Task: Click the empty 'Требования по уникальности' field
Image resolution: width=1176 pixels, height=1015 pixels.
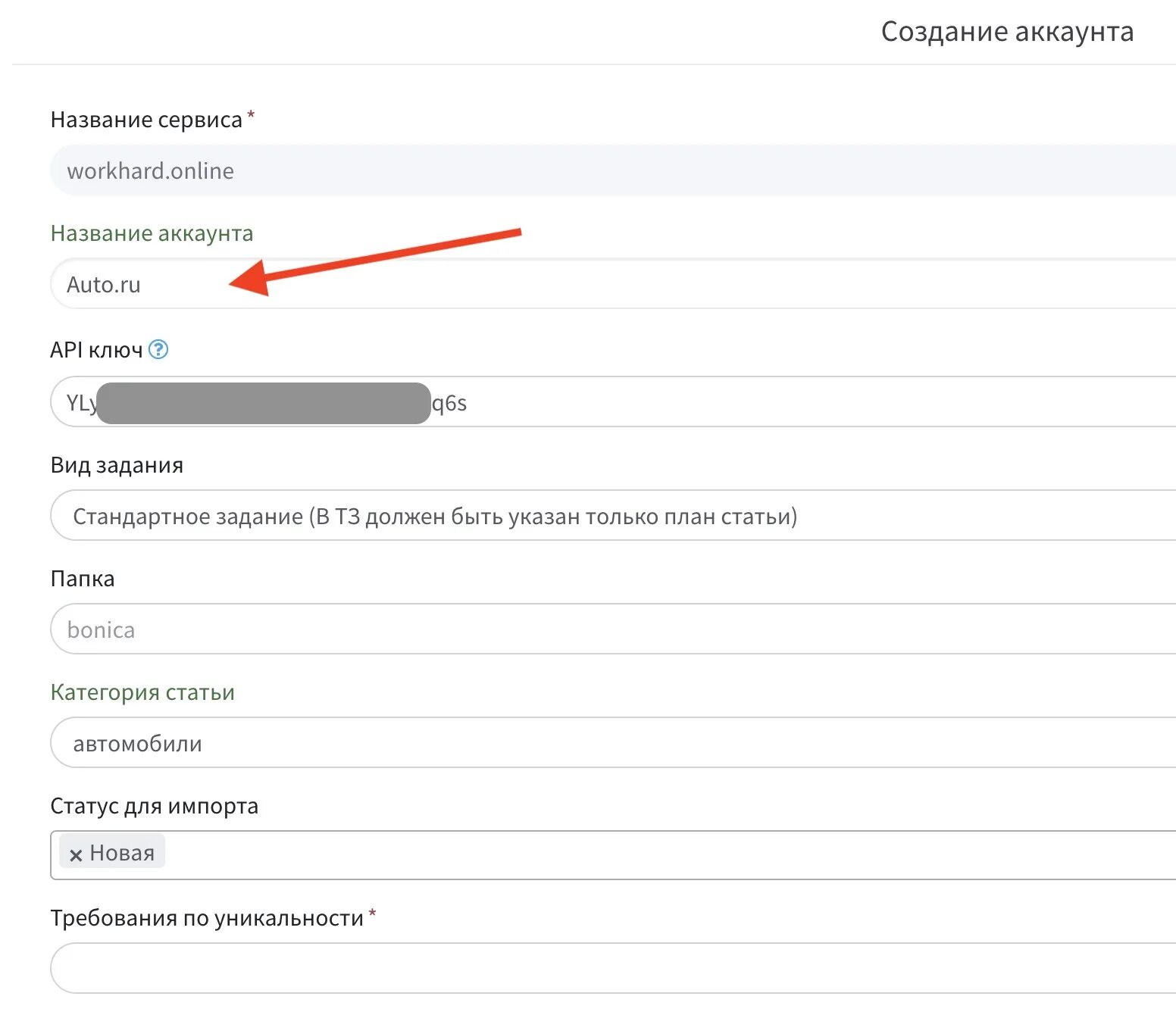Action: tap(613, 969)
